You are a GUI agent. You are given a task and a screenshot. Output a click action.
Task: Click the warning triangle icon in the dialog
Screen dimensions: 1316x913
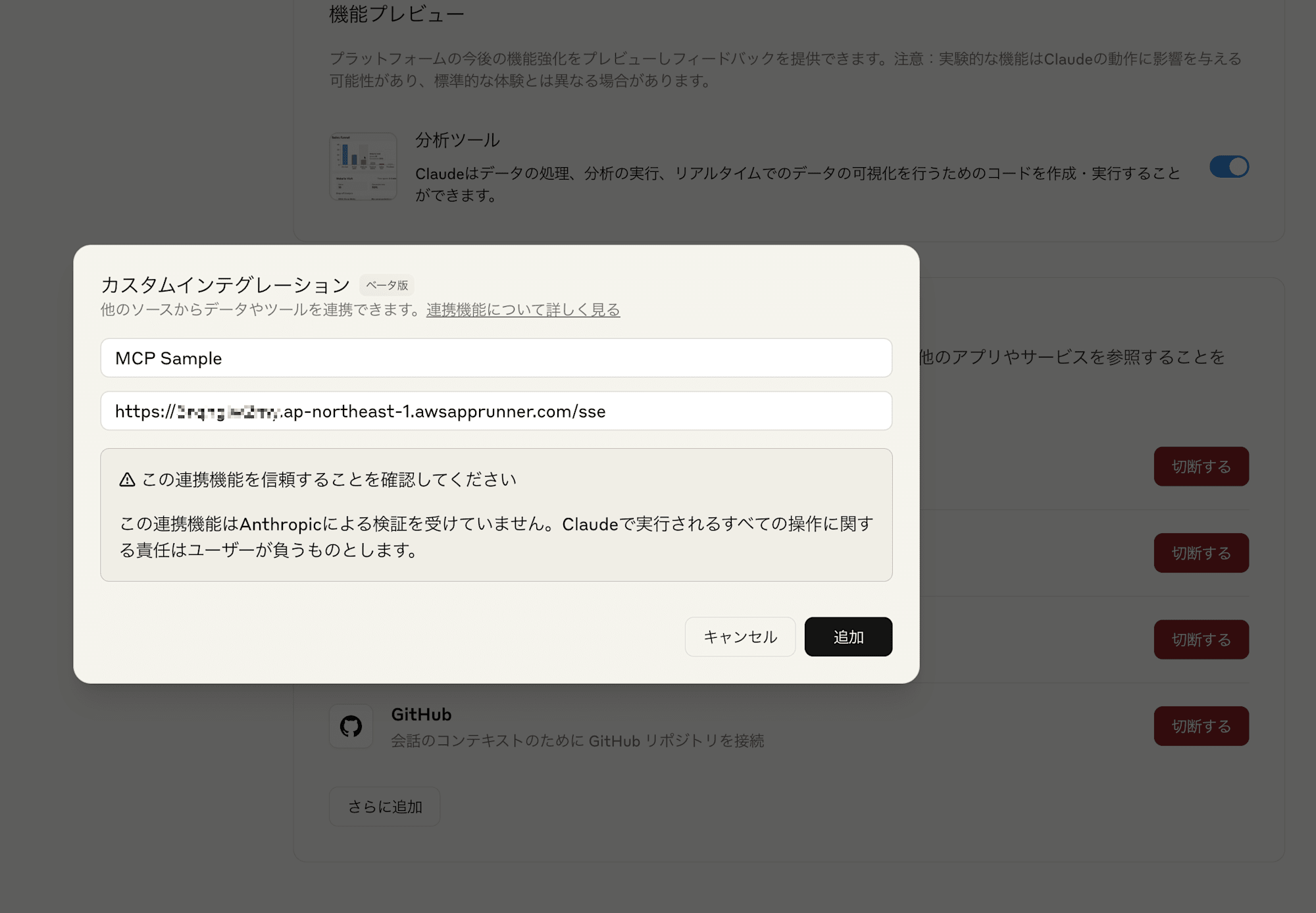(127, 480)
